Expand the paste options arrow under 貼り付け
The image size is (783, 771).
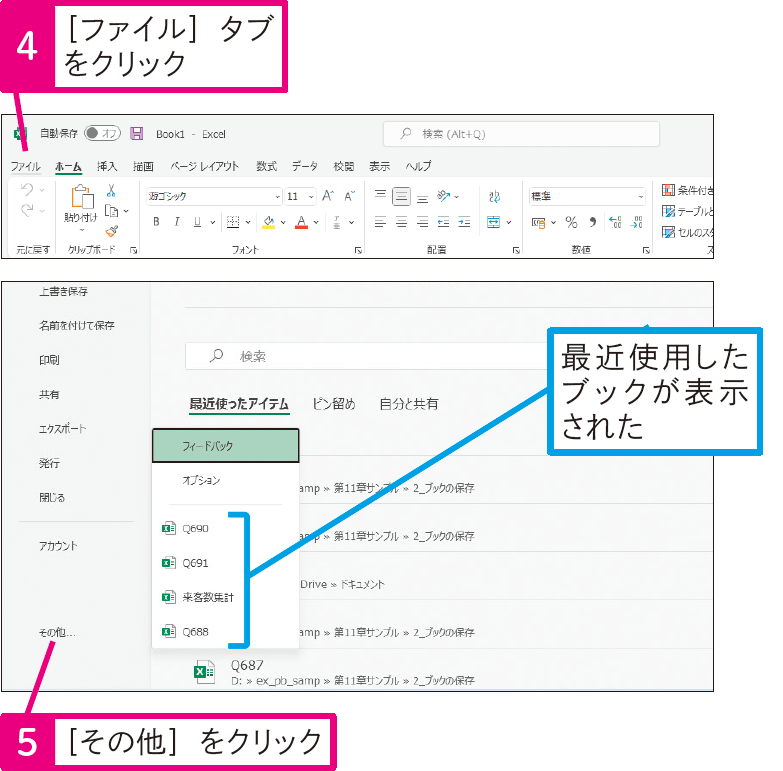coord(82,230)
